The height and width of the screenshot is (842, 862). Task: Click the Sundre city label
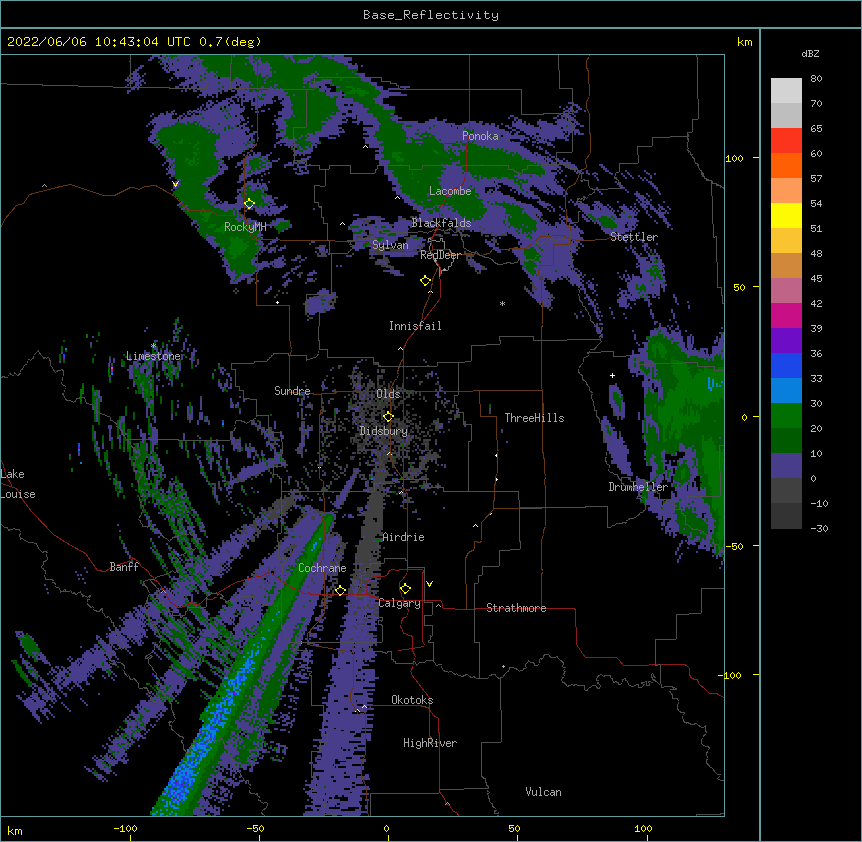click(292, 391)
